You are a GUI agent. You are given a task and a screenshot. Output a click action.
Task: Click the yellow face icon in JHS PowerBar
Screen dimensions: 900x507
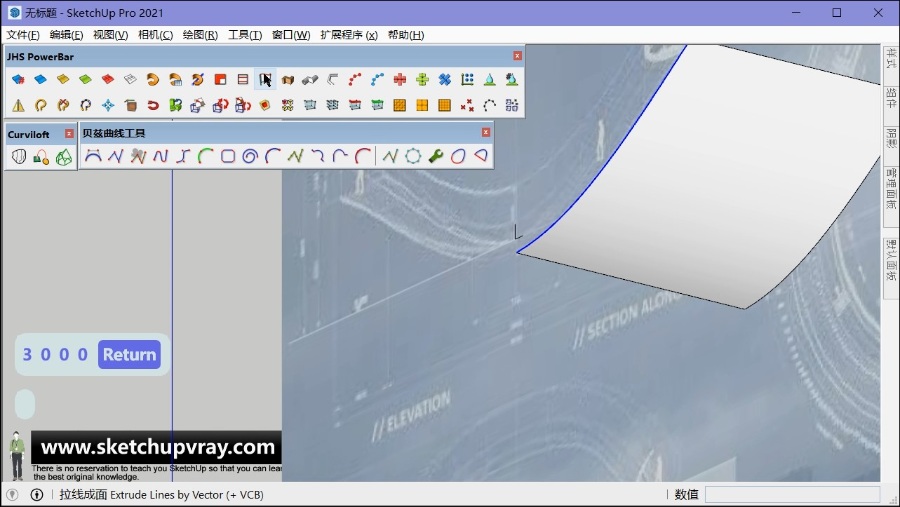coord(63,79)
